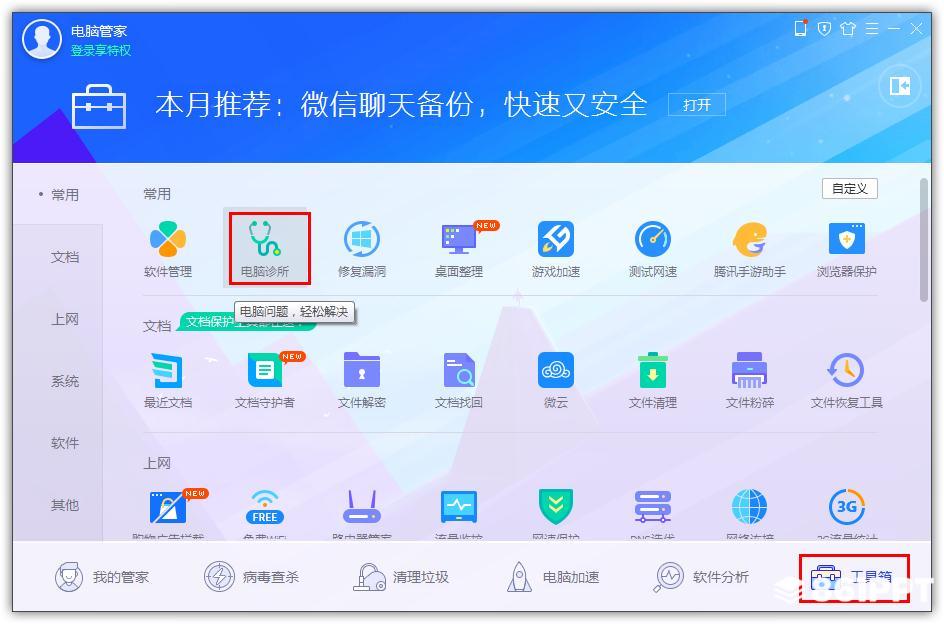Open 清理垃圾 junk cleanup section

[401, 577]
